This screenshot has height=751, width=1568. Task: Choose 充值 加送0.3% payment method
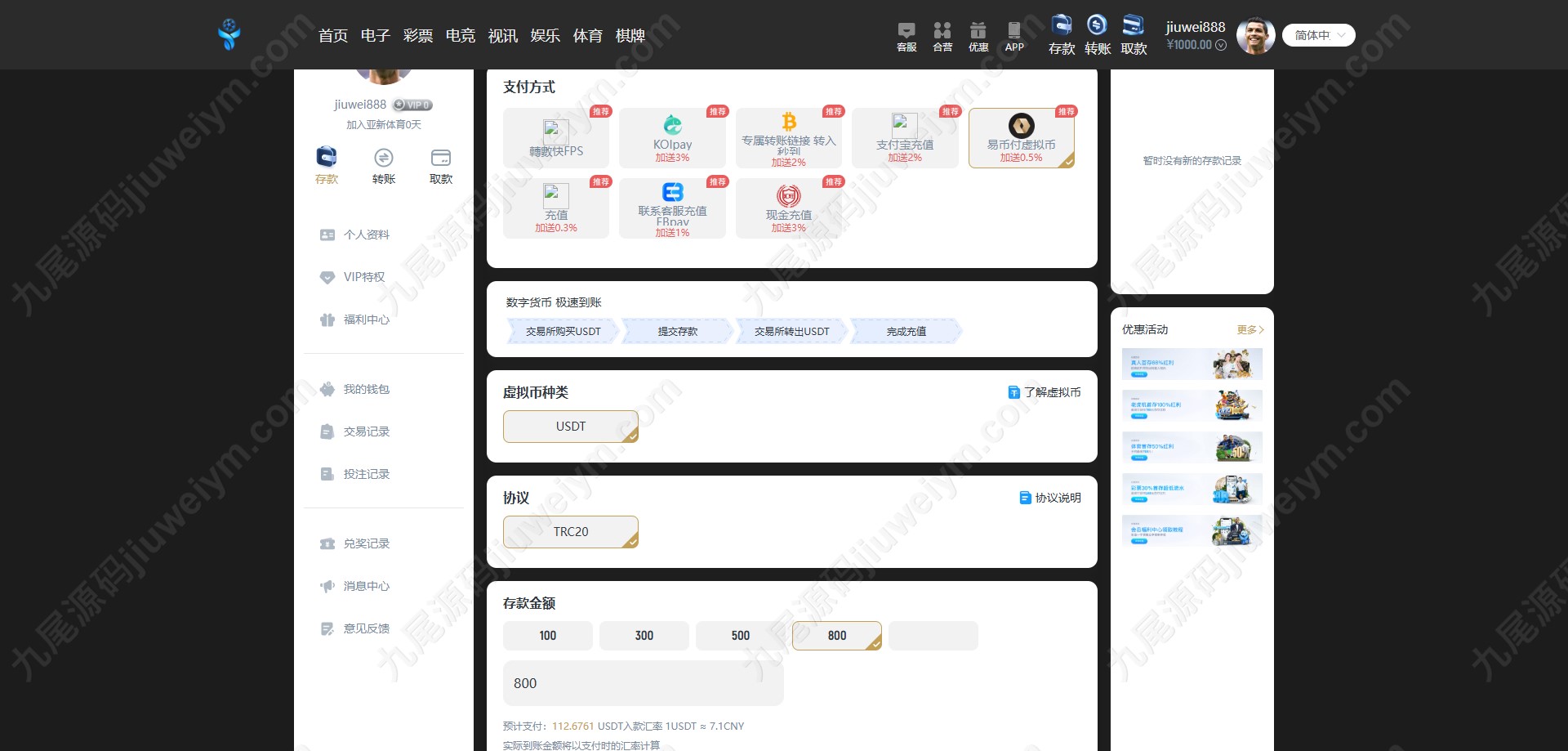(556, 208)
